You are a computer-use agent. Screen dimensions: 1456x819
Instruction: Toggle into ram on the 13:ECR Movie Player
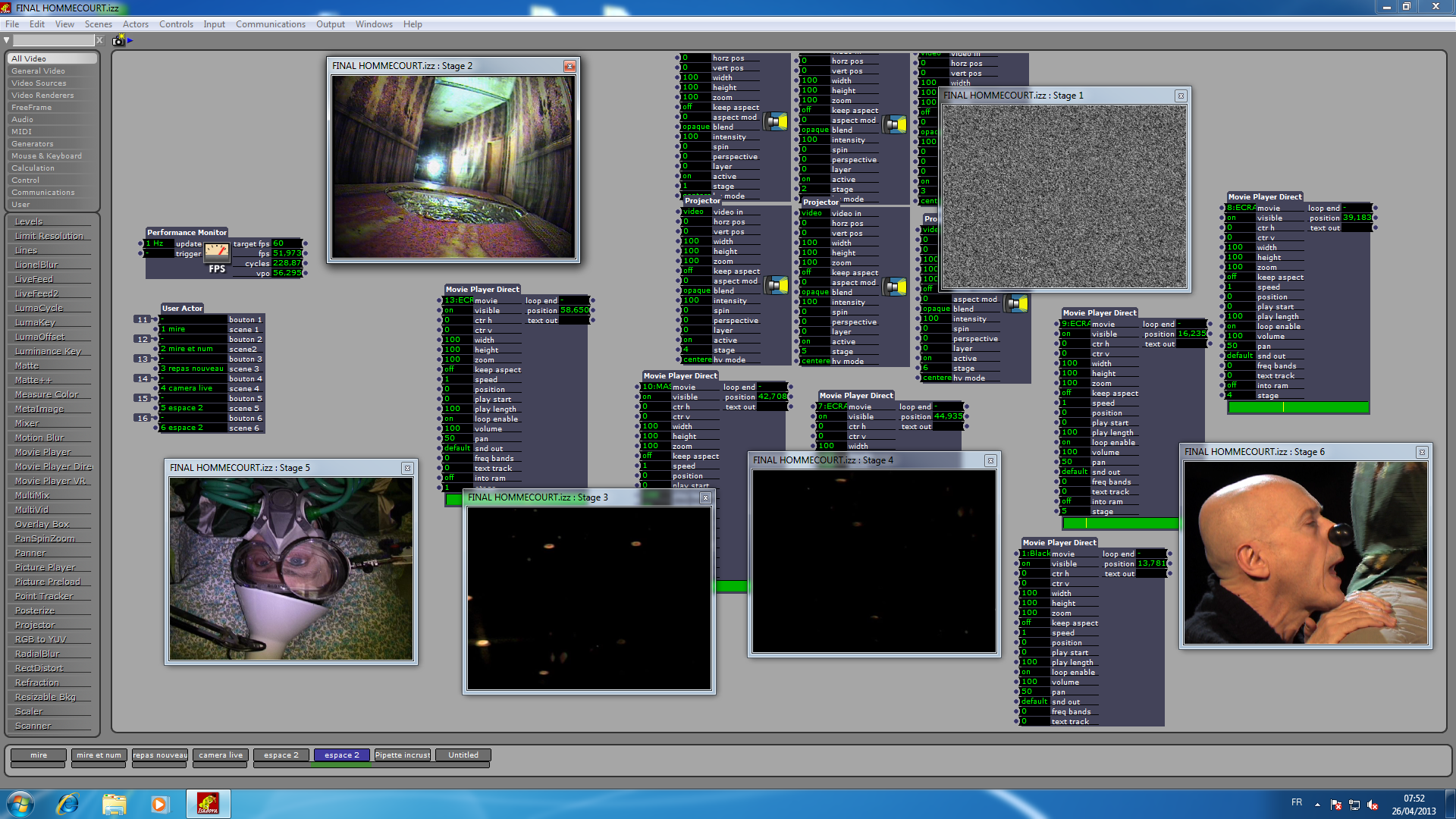click(458, 478)
